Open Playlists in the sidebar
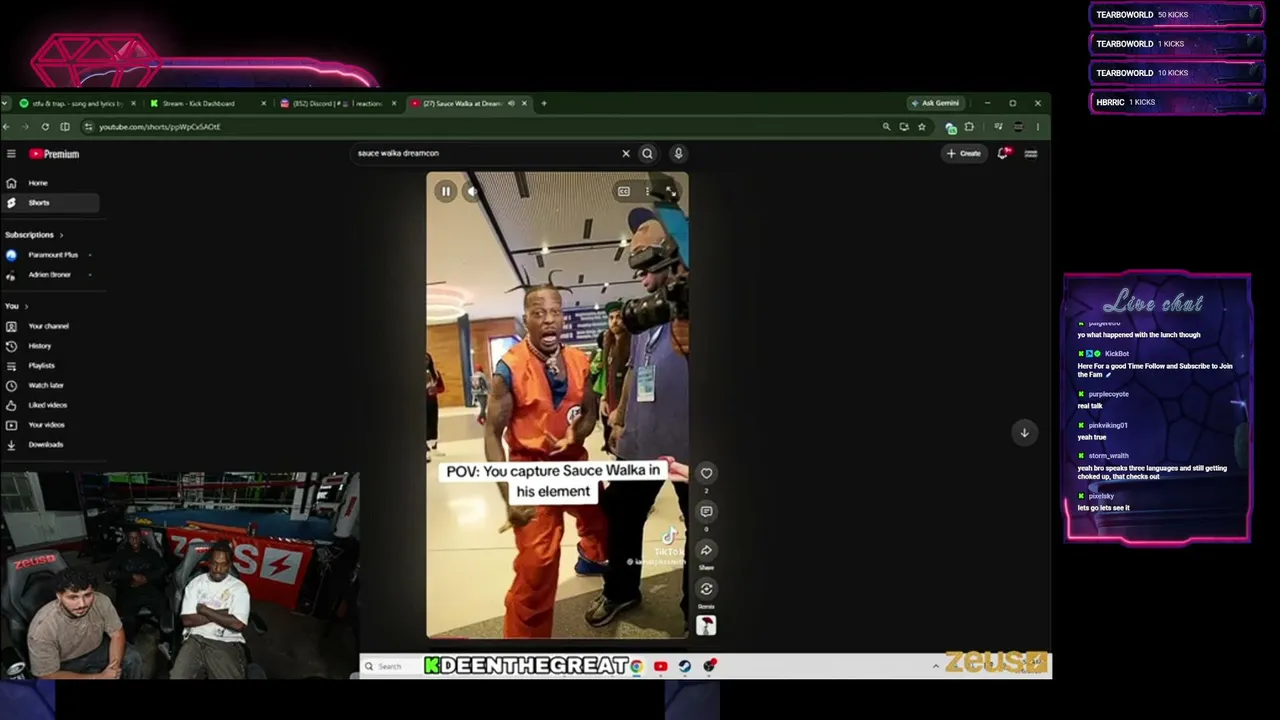The height and width of the screenshot is (720, 1280). pos(50,366)
